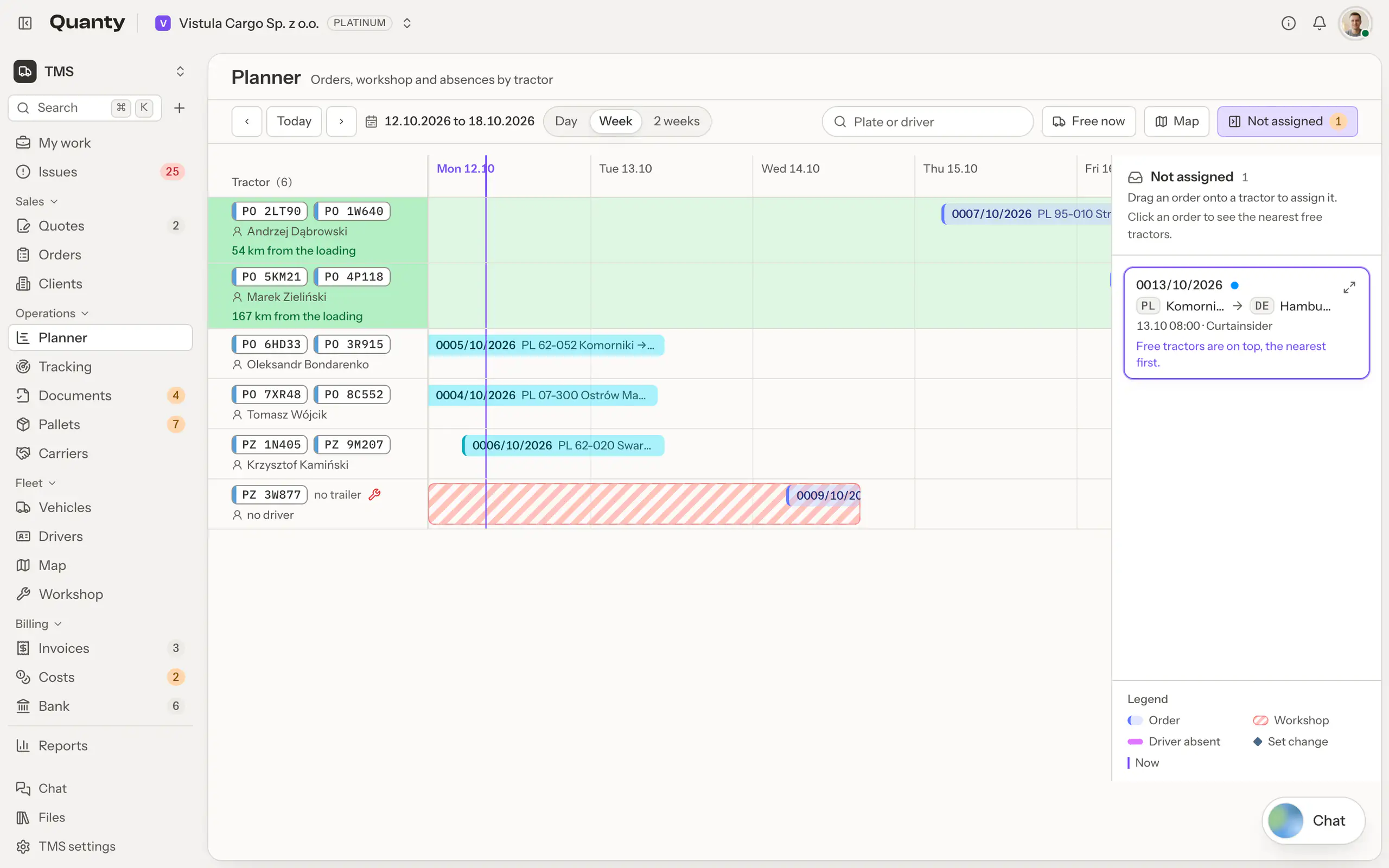
Task: Toggle Free now filter
Action: coord(1089,121)
